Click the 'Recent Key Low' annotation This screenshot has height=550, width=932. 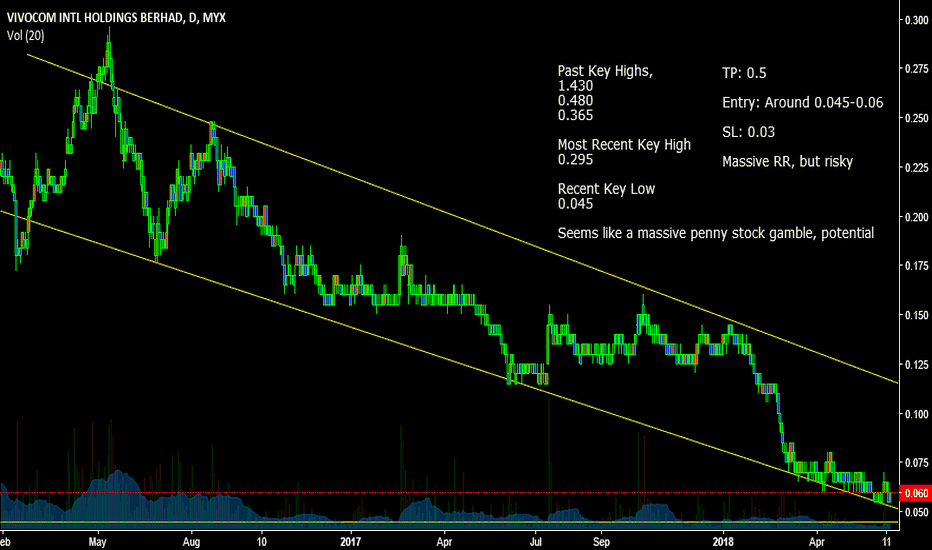click(x=606, y=189)
